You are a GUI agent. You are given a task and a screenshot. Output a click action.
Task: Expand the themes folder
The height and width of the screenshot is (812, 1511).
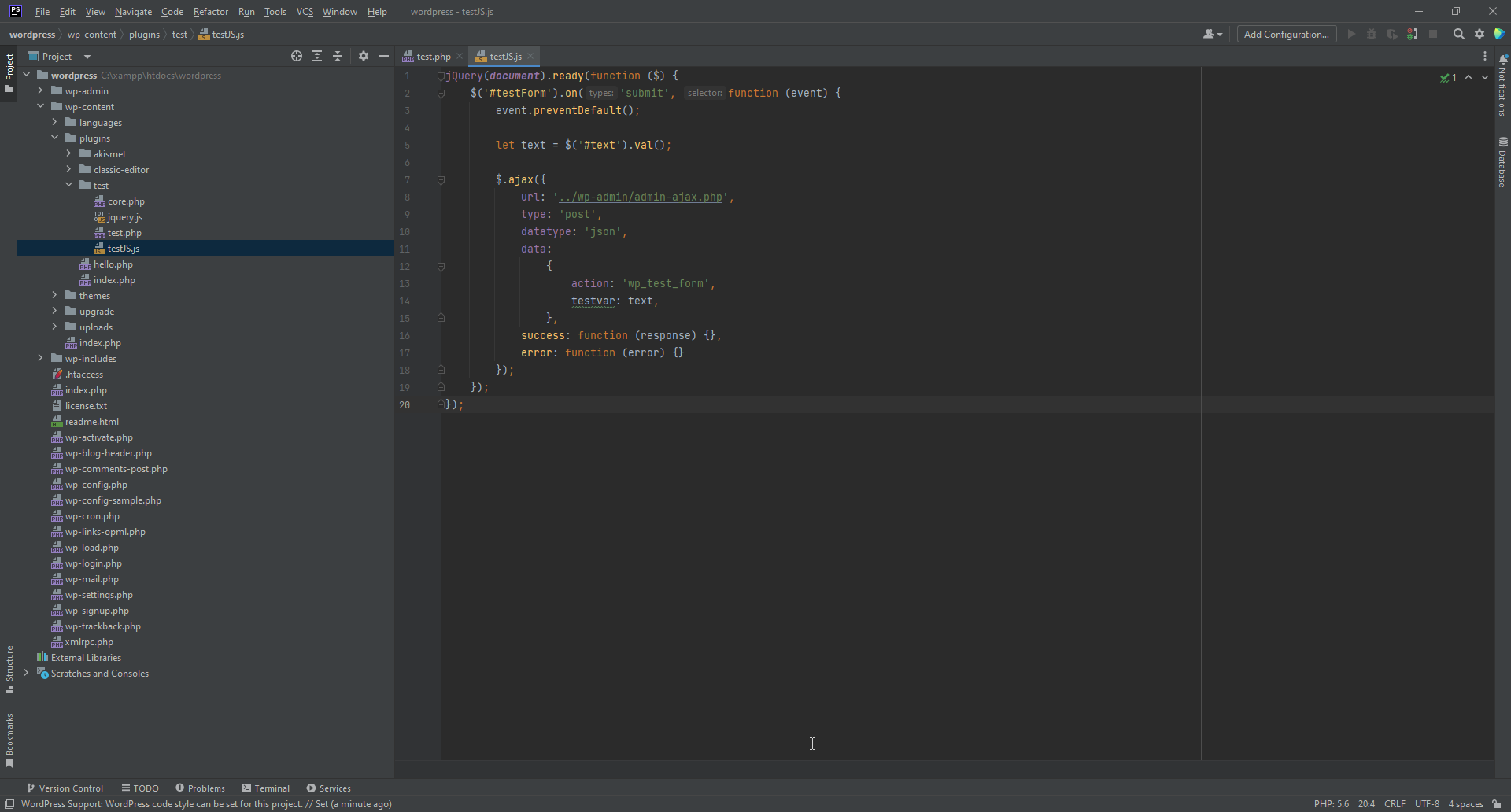point(55,295)
